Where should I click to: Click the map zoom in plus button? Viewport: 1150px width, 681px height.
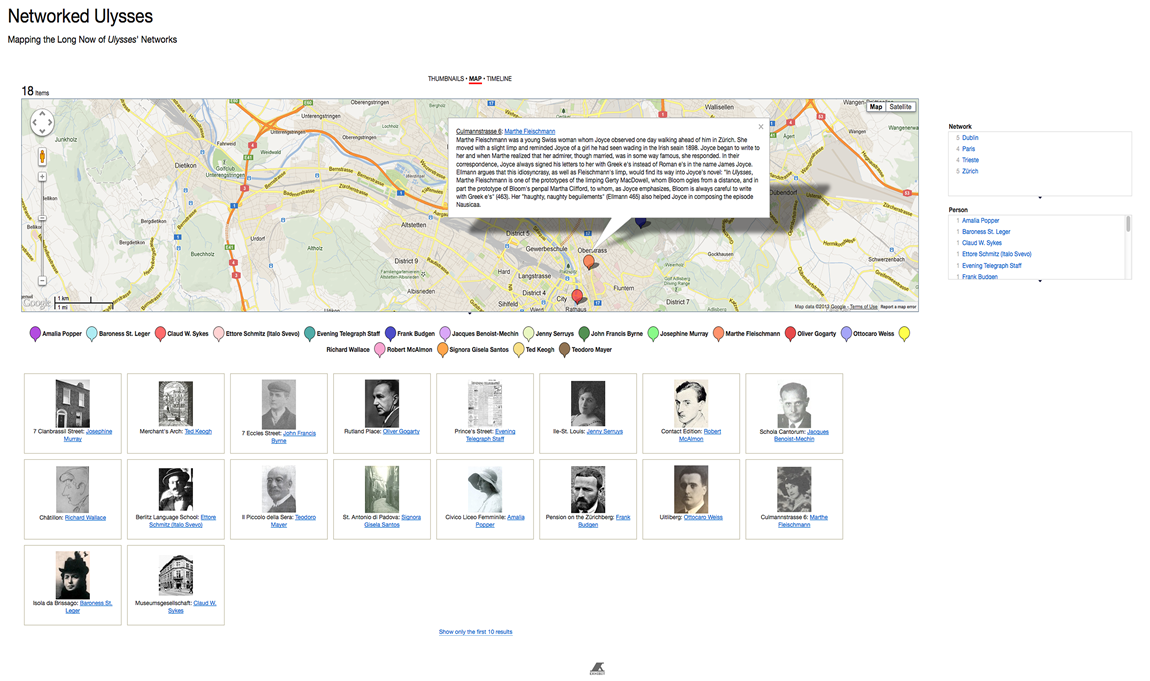click(42, 177)
